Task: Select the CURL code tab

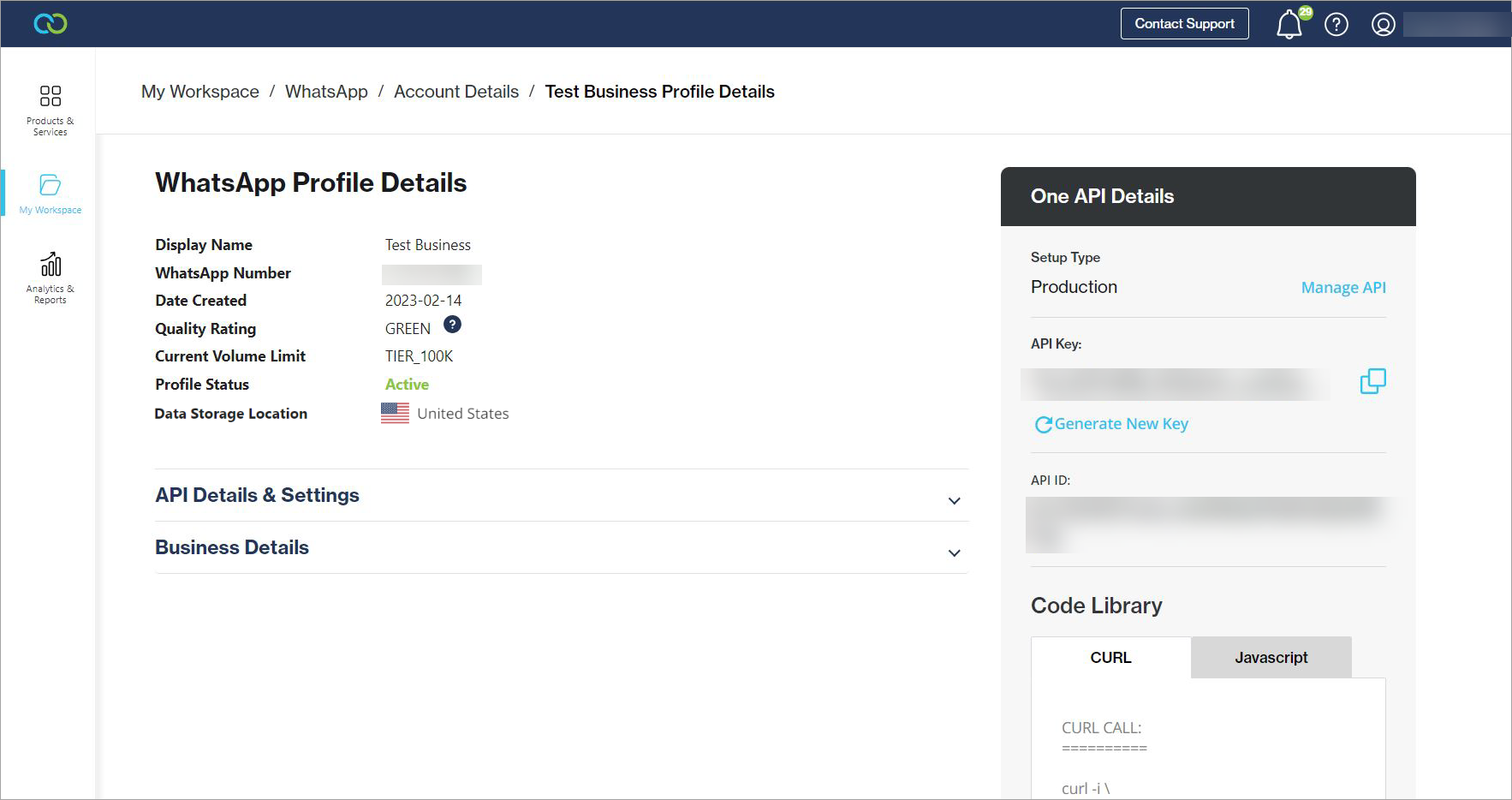Action: point(1110,658)
